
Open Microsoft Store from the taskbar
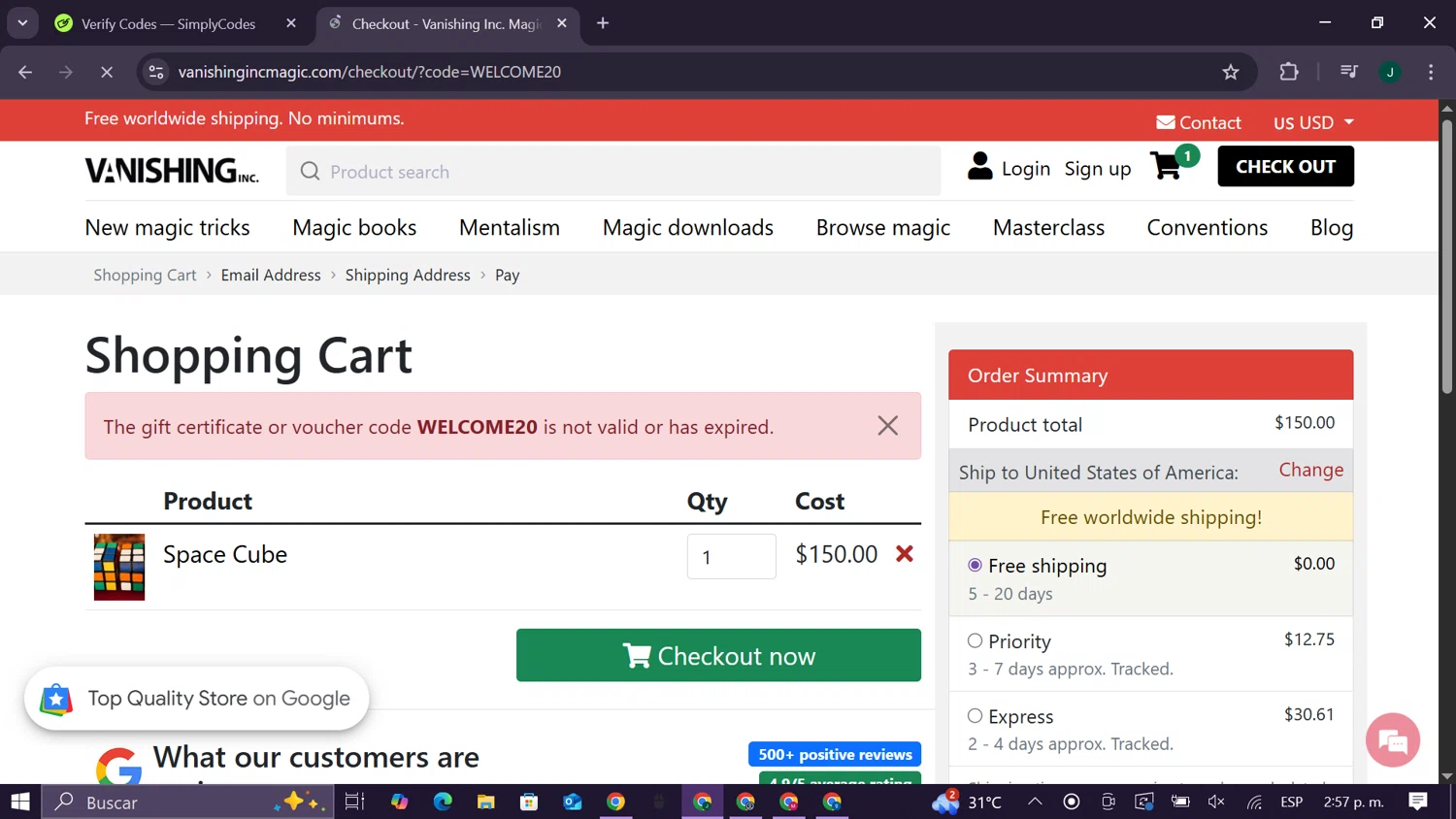(529, 802)
